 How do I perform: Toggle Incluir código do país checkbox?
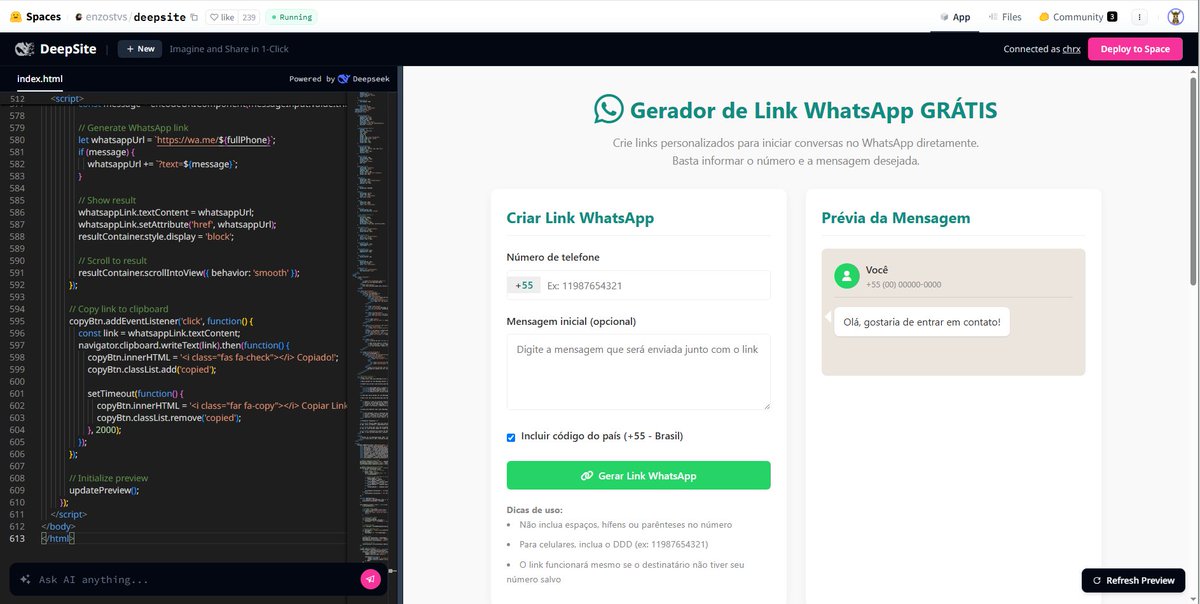[511, 437]
